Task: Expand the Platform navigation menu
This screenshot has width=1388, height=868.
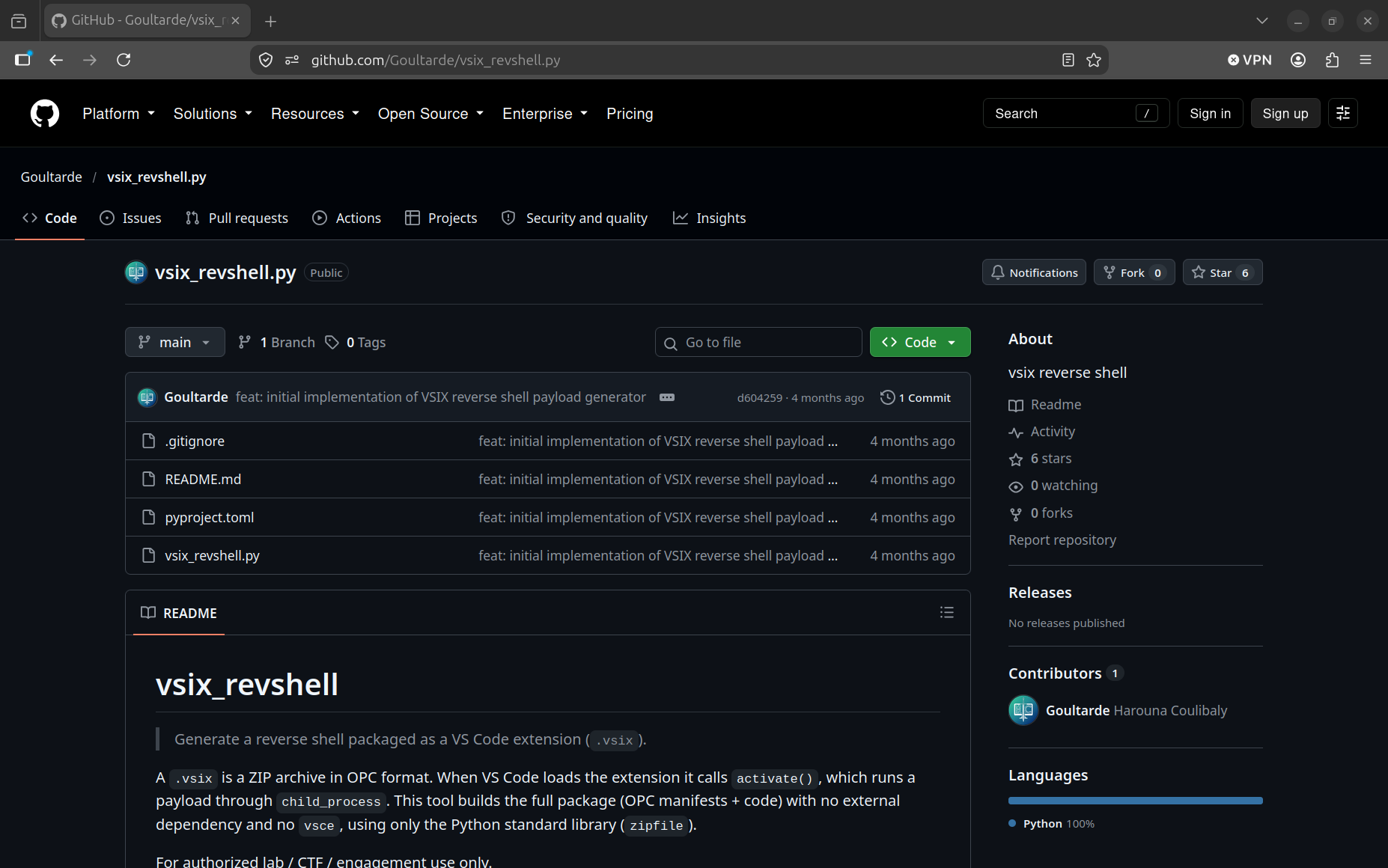Action: pos(119,114)
